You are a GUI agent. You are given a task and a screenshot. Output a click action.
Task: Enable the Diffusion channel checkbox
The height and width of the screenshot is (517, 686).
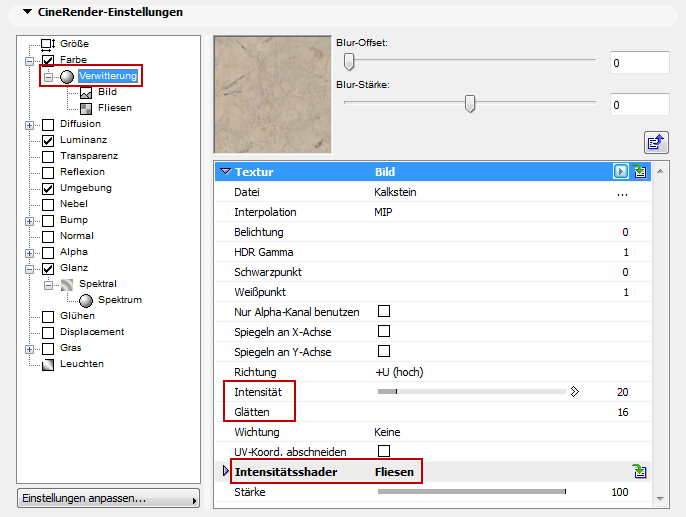tap(48, 125)
